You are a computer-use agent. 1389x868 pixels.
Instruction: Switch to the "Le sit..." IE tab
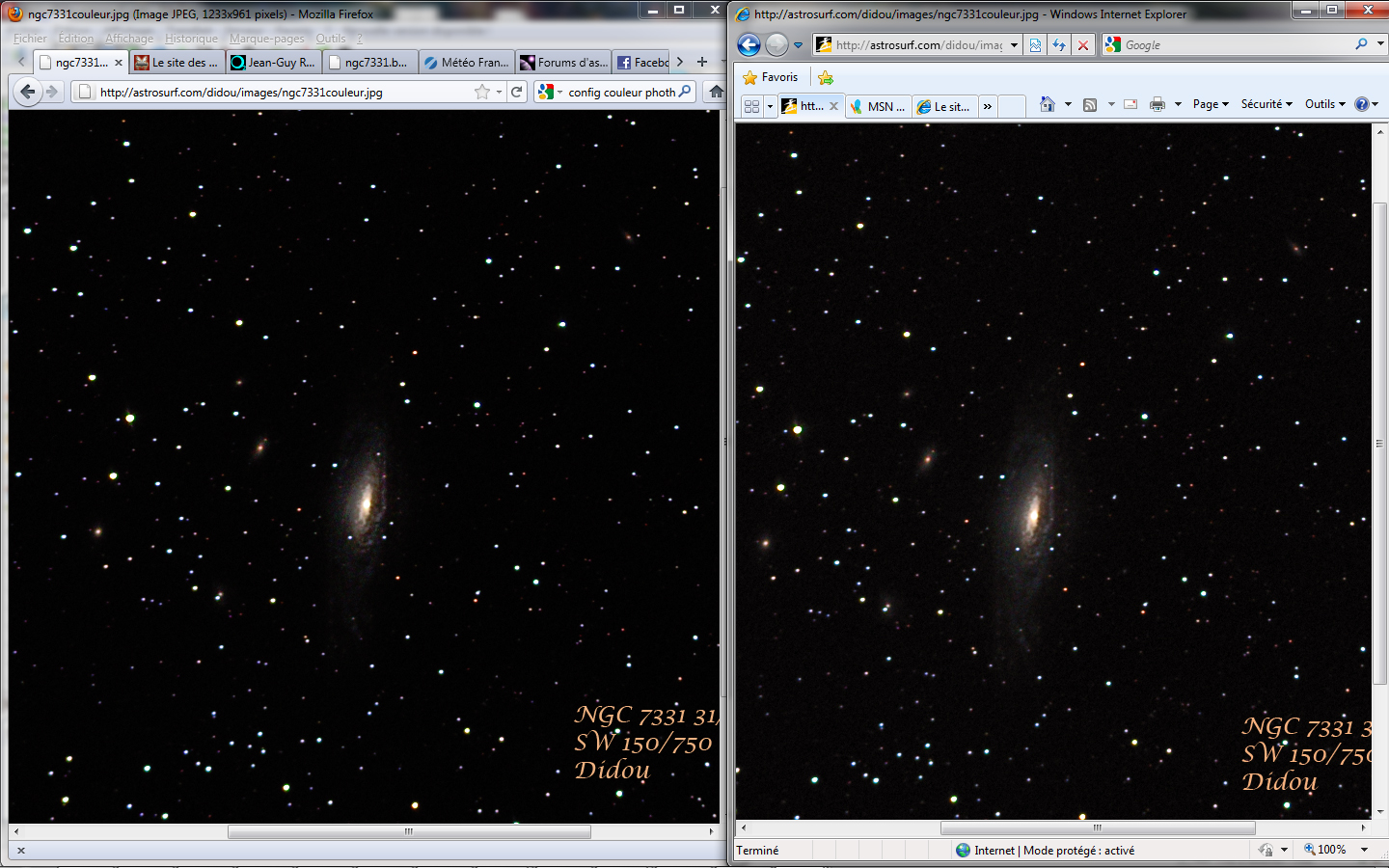point(945,106)
